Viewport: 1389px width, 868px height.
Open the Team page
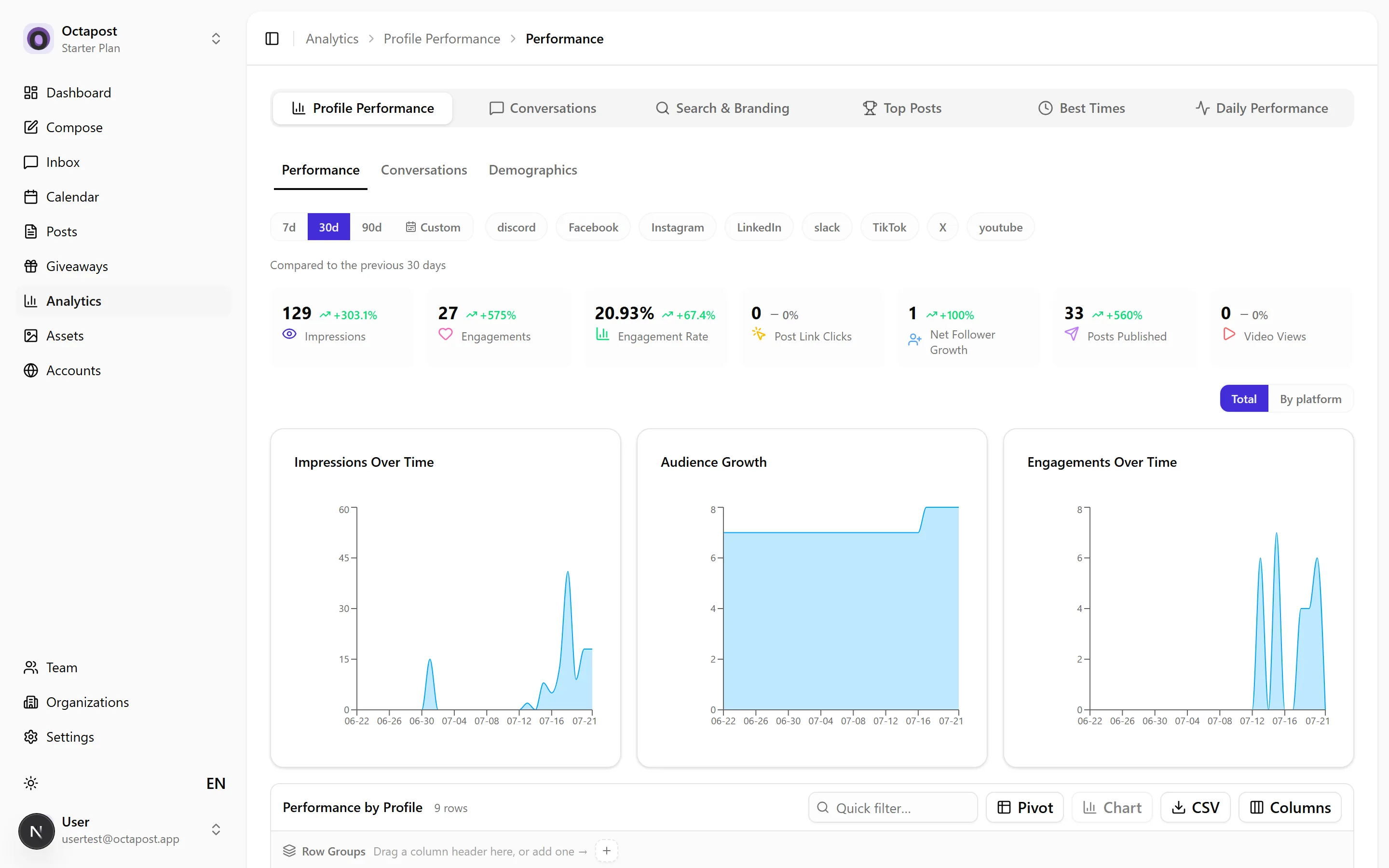tap(123, 668)
